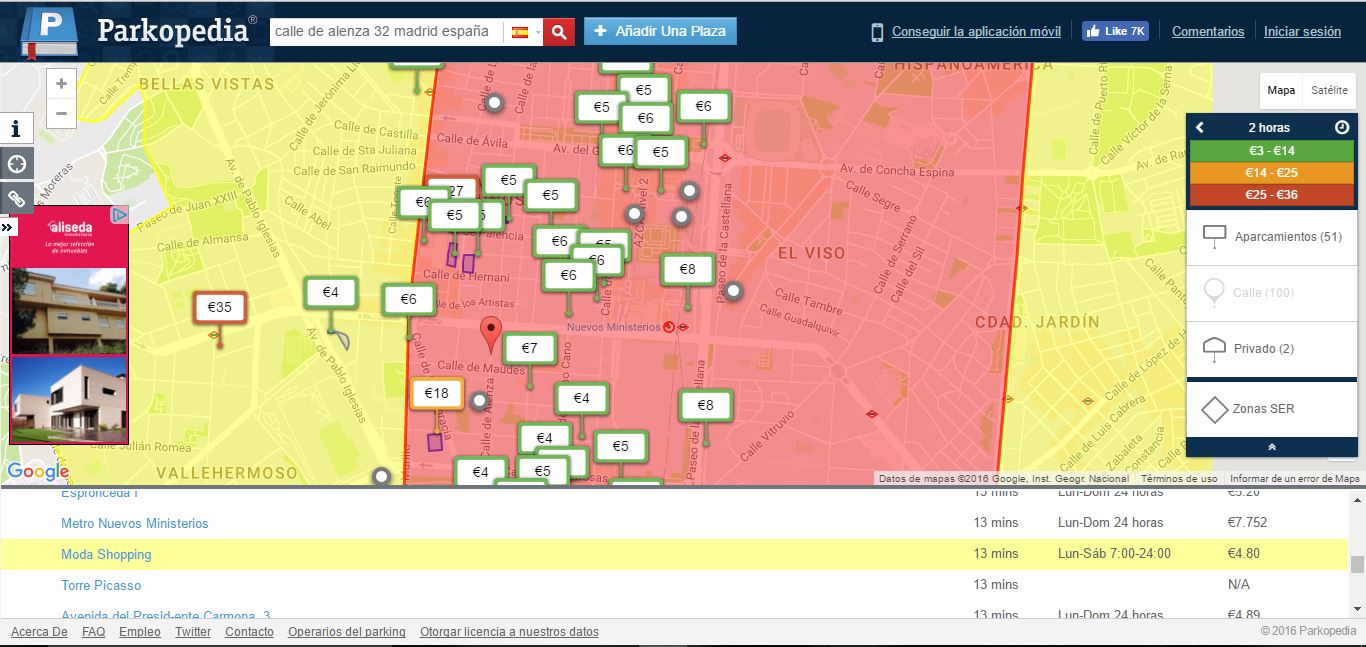Open the info panel icon
The width and height of the screenshot is (1366, 647).
click(x=16, y=128)
